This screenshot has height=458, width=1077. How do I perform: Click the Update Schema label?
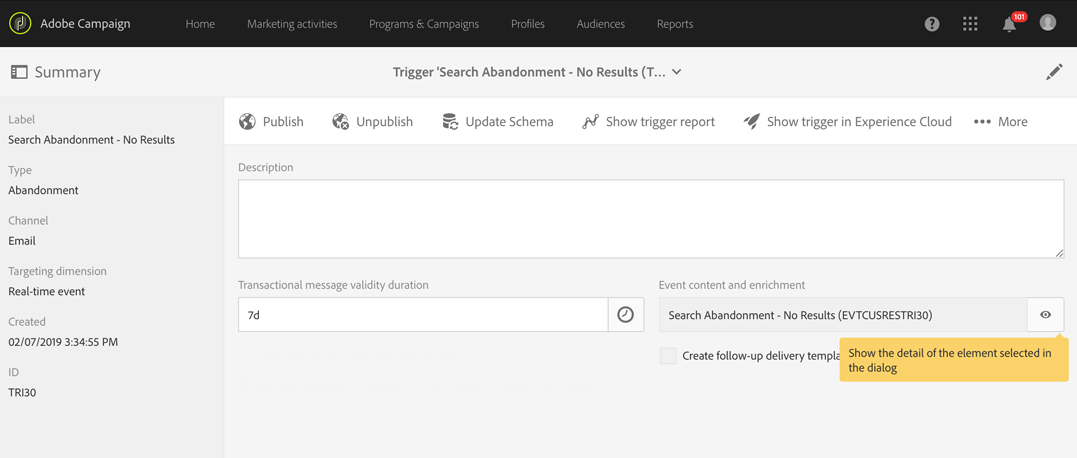(x=510, y=122)
